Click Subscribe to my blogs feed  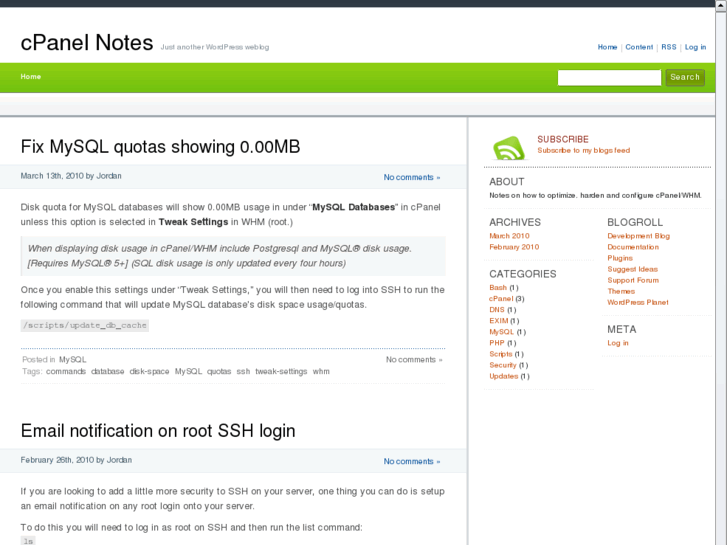pos(584,150)
